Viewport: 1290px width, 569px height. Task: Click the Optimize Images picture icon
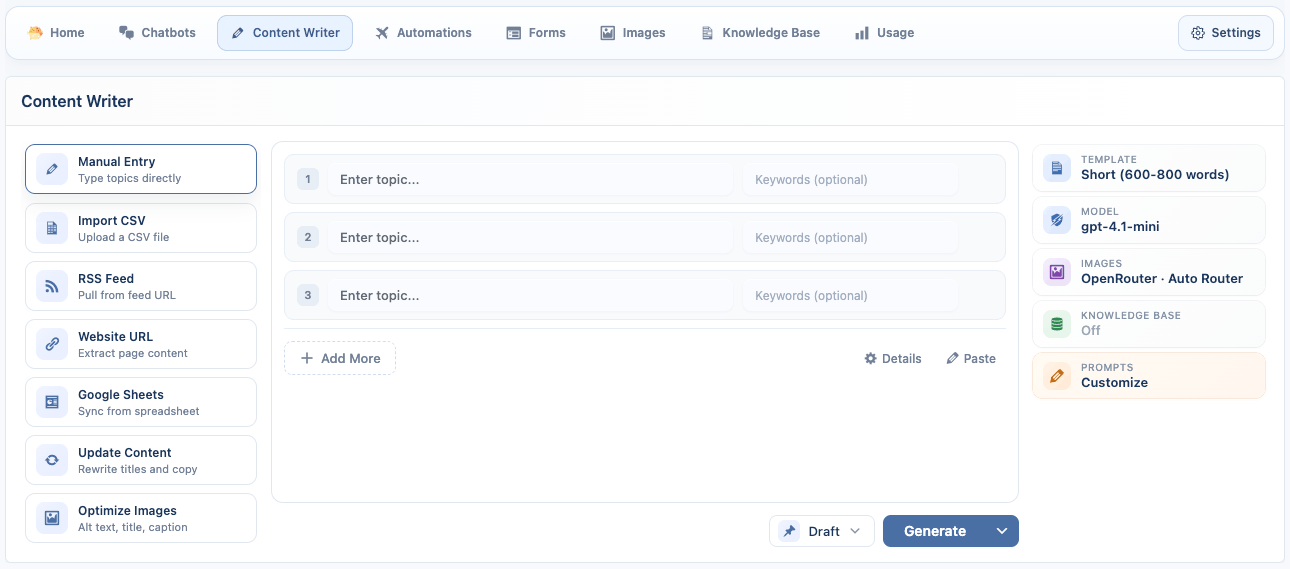pyautogui.click(x=52, y=518)
